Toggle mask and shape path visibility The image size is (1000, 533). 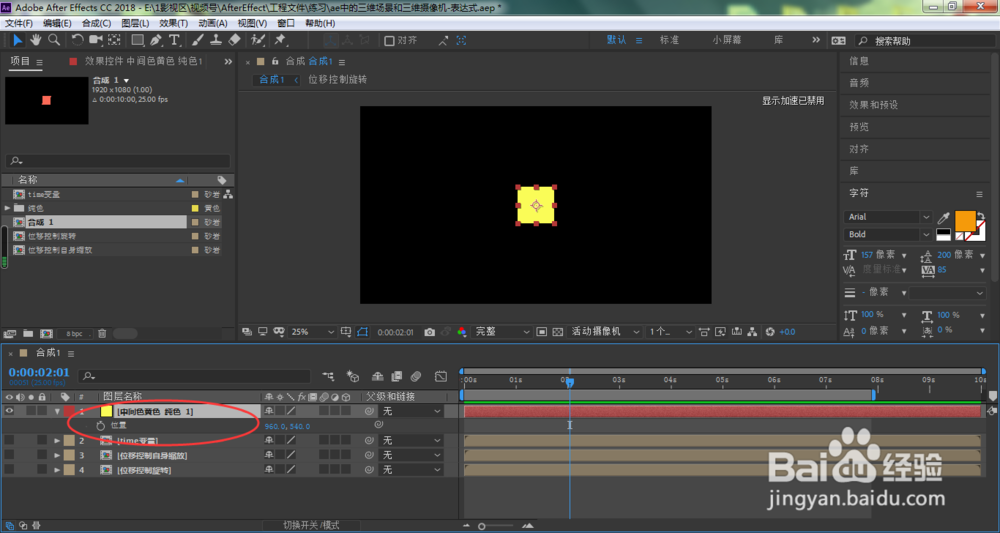point(362,332)
